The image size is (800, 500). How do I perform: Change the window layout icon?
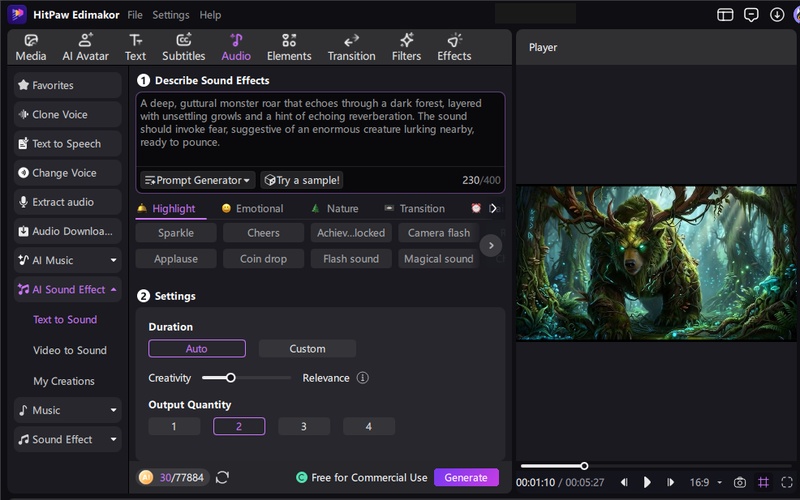click(725, 15)
